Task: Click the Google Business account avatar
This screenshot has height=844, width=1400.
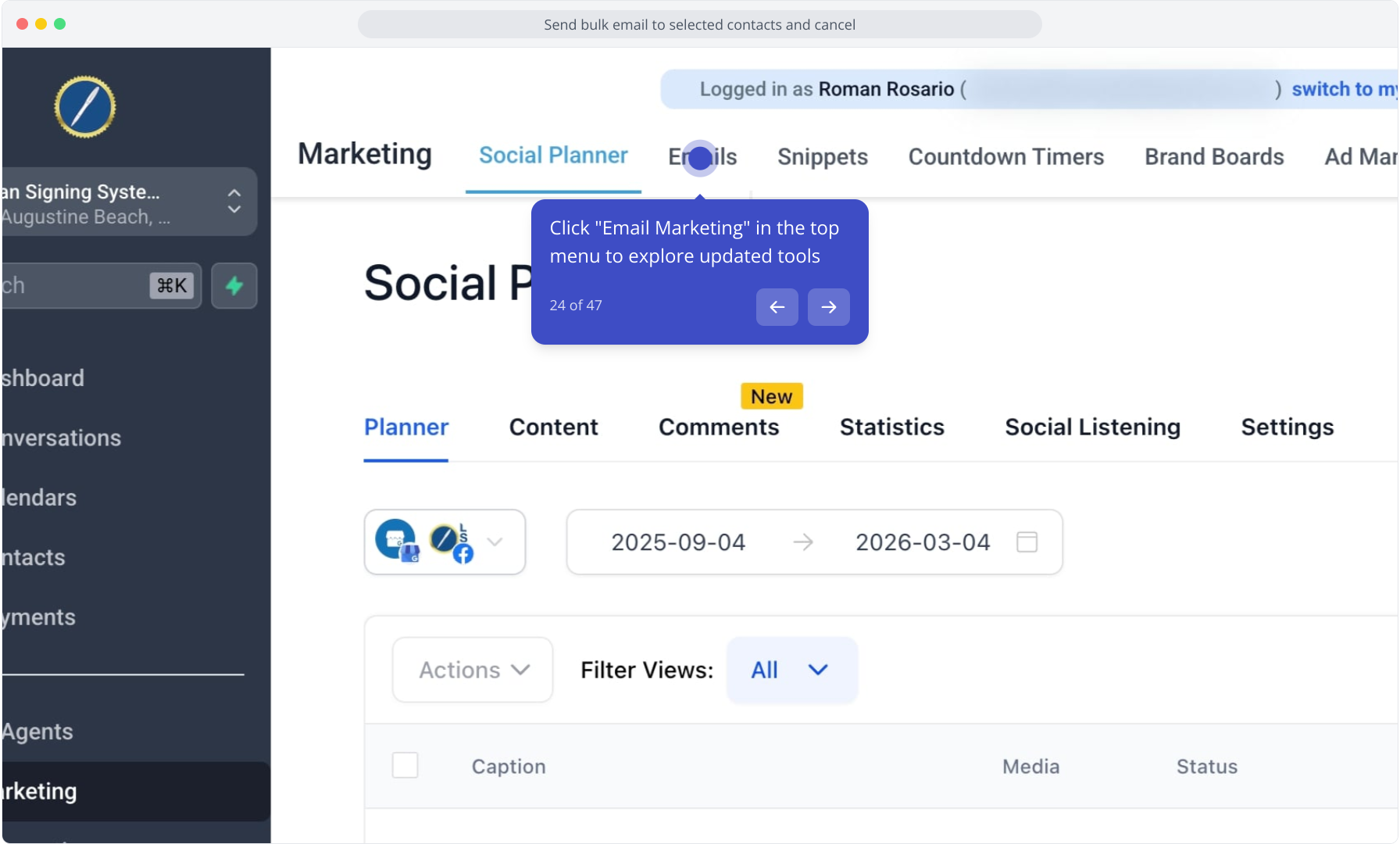Action: pyautogui.click(x=397, y=540)
